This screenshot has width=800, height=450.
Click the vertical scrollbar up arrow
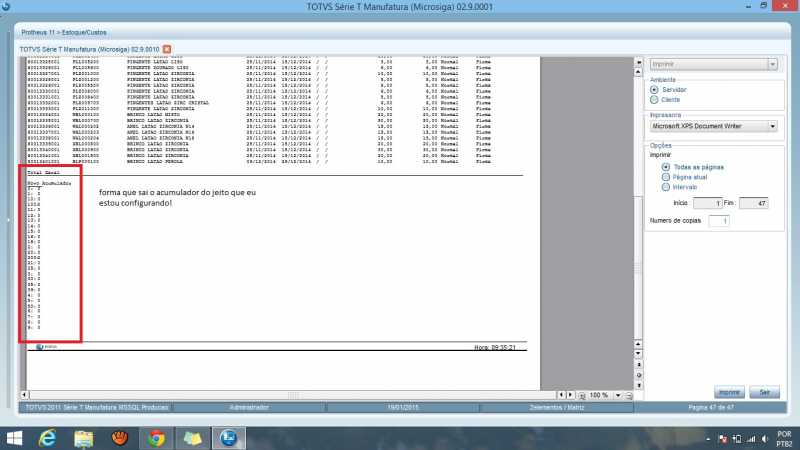point(639,72)
